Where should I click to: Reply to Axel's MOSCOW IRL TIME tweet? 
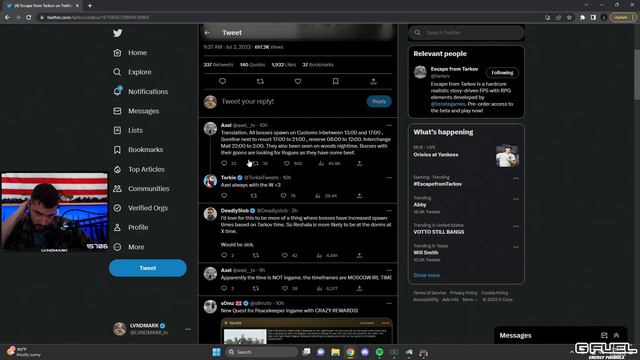click(224, 288)
